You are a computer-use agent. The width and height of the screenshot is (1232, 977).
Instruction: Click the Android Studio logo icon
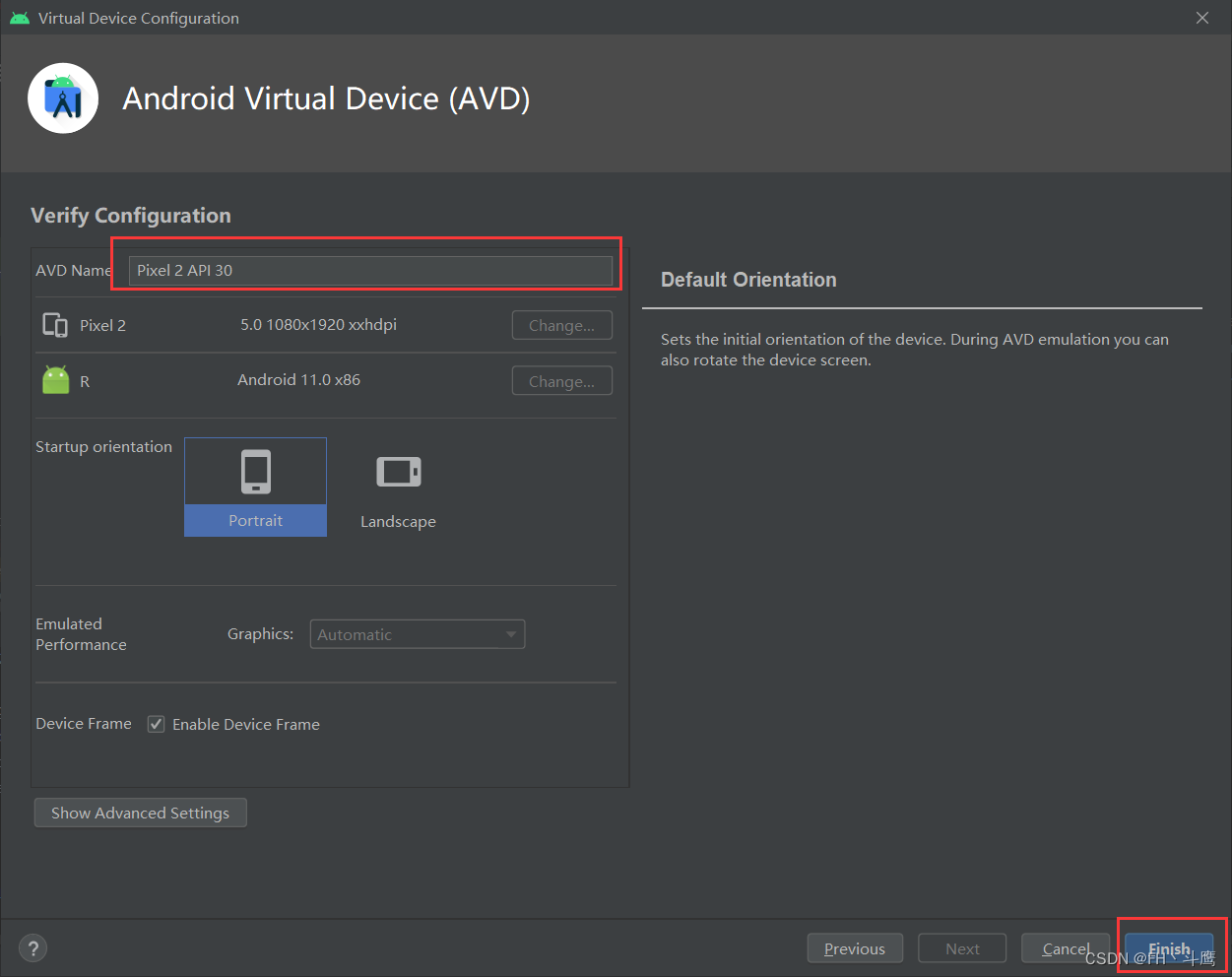pos(63,98)
